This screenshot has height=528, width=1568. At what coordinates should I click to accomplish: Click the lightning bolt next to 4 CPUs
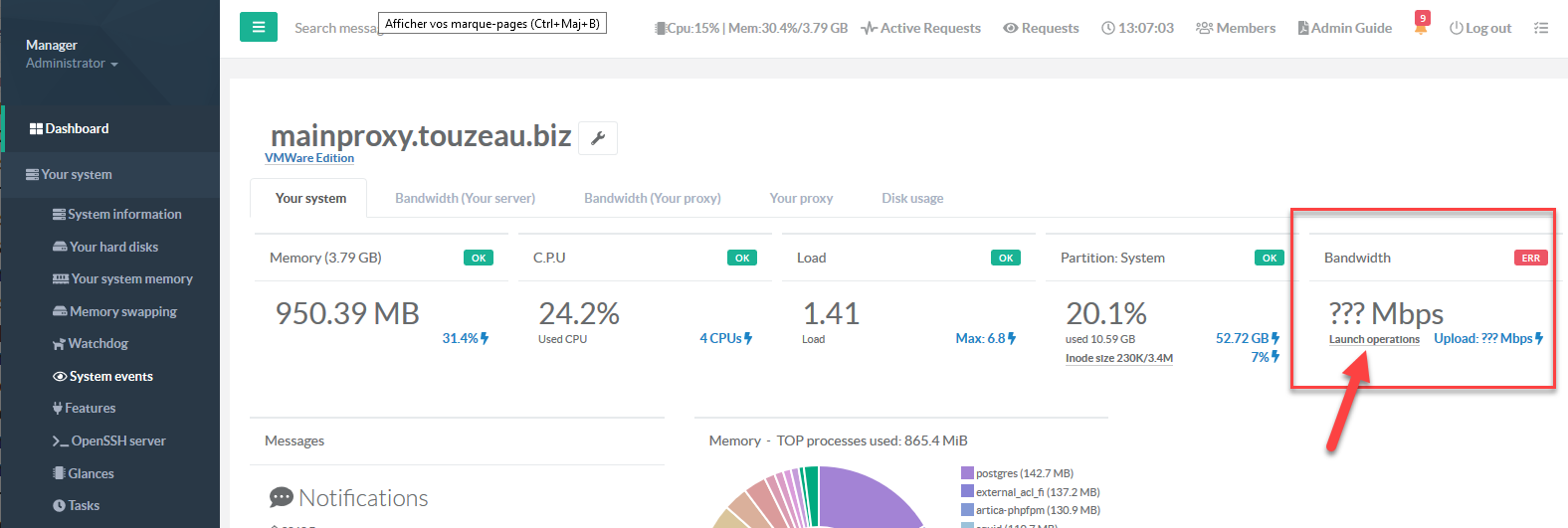click(x=748, y=338)
